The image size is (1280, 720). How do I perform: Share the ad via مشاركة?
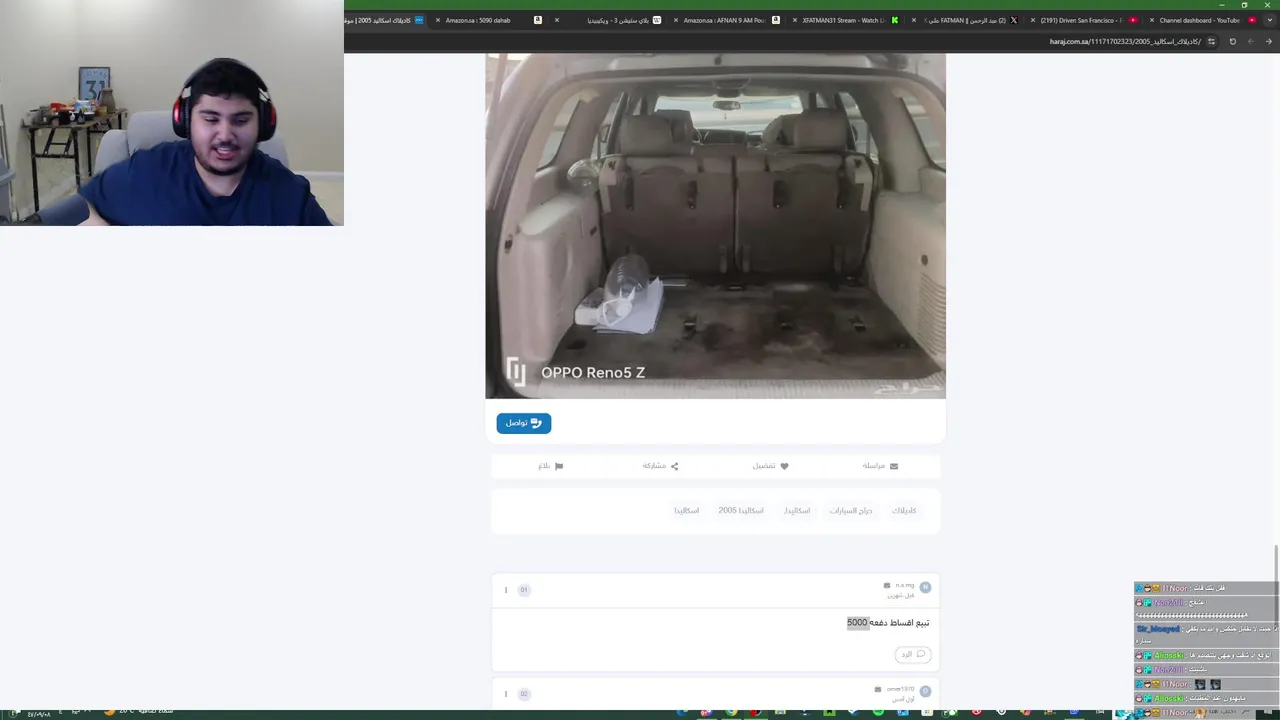click(x=660, y=466)
